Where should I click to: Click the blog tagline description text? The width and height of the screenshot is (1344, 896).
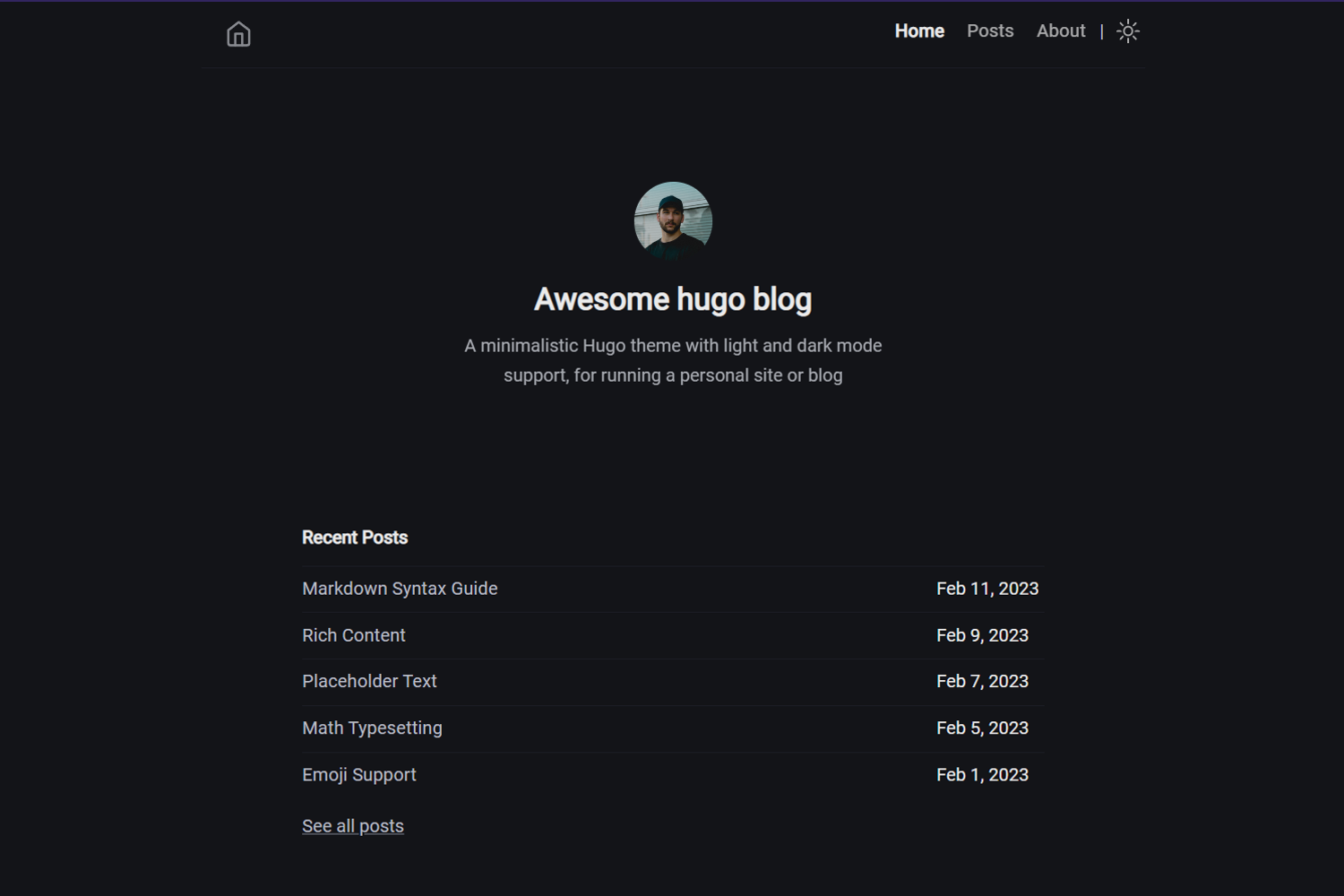(x=672, y=359)
